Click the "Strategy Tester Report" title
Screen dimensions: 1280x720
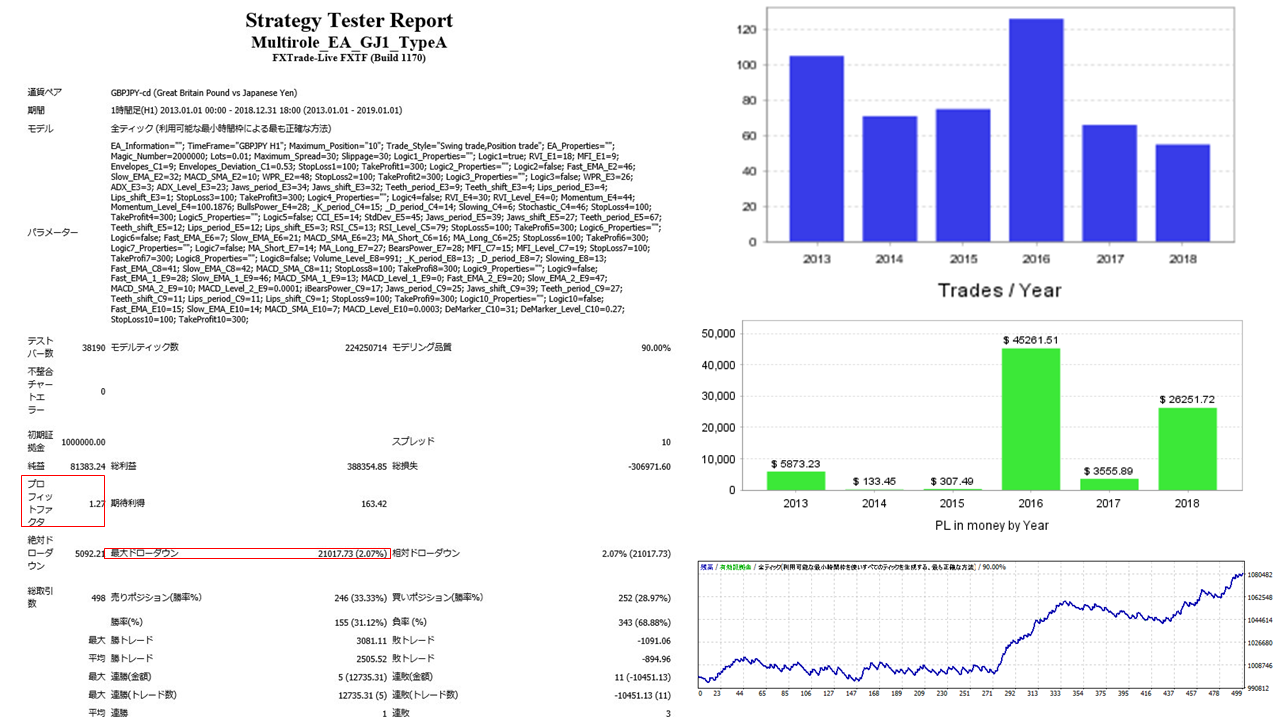pyautogui.click(x=349, y=21)
